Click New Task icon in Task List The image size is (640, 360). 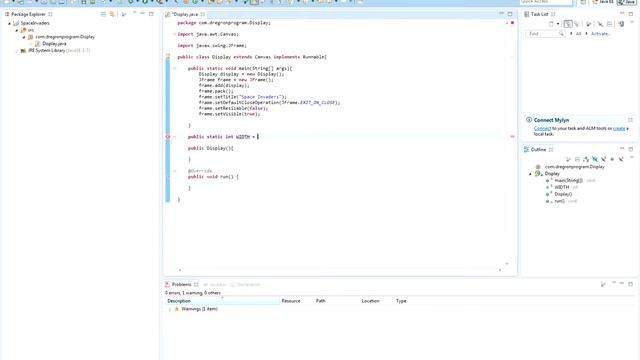pyautogui.click(x=551, y=24)
